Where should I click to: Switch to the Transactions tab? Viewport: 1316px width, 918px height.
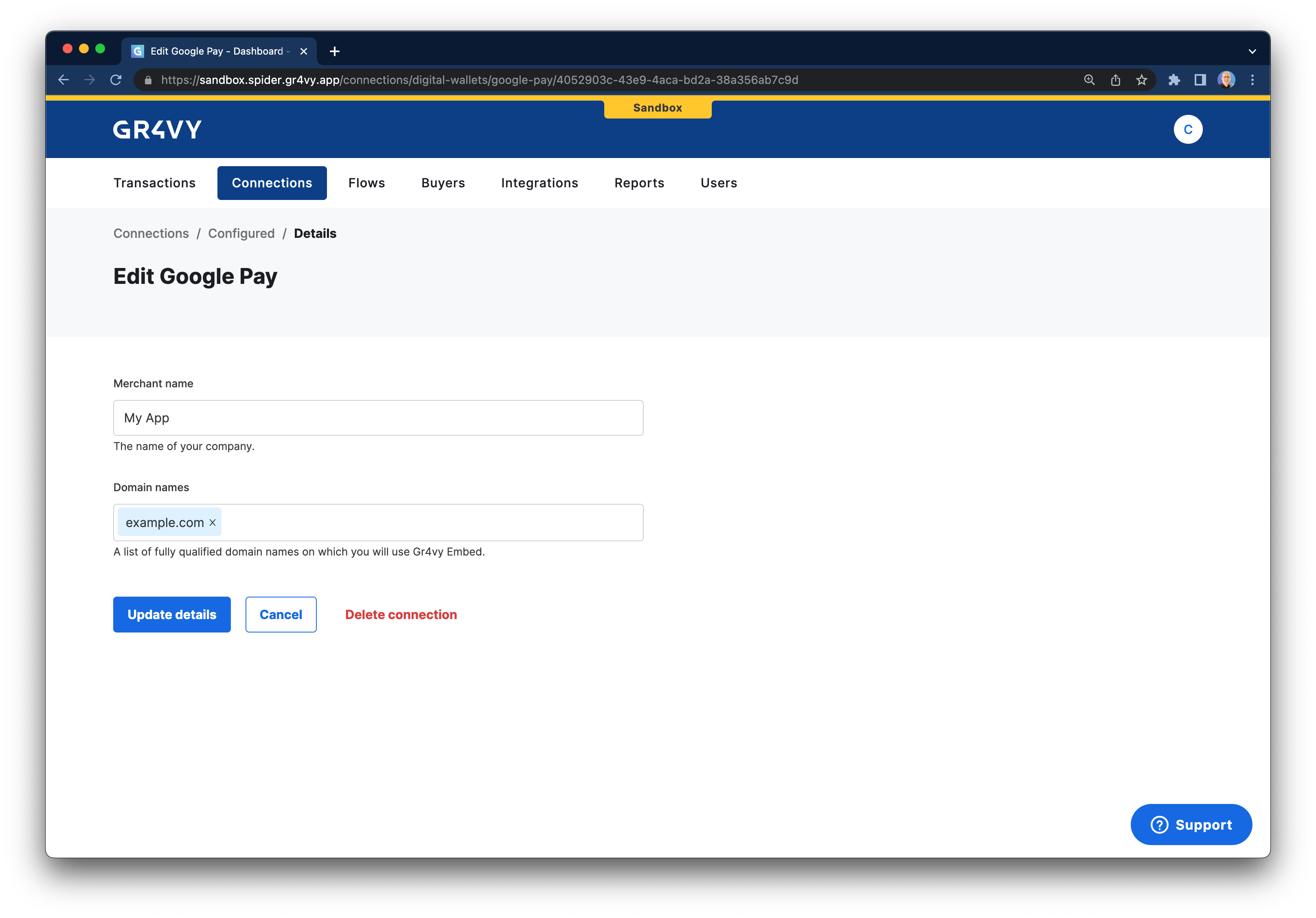pyautogui.click(x=154, y=182)
